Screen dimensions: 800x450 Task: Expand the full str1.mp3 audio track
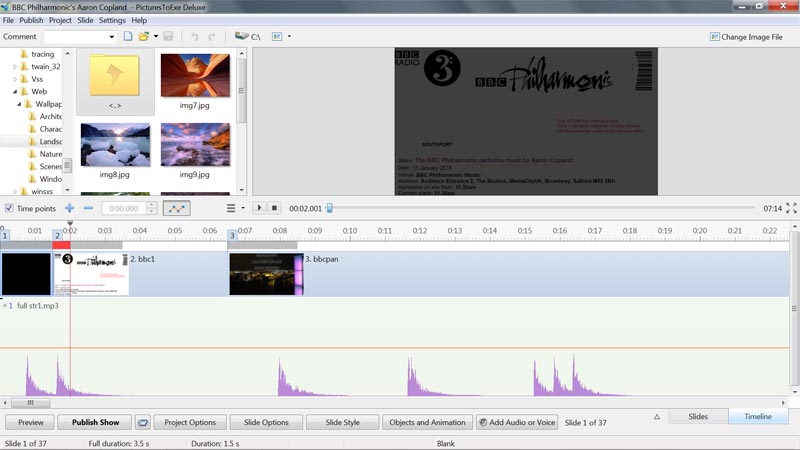coord(5,306)
